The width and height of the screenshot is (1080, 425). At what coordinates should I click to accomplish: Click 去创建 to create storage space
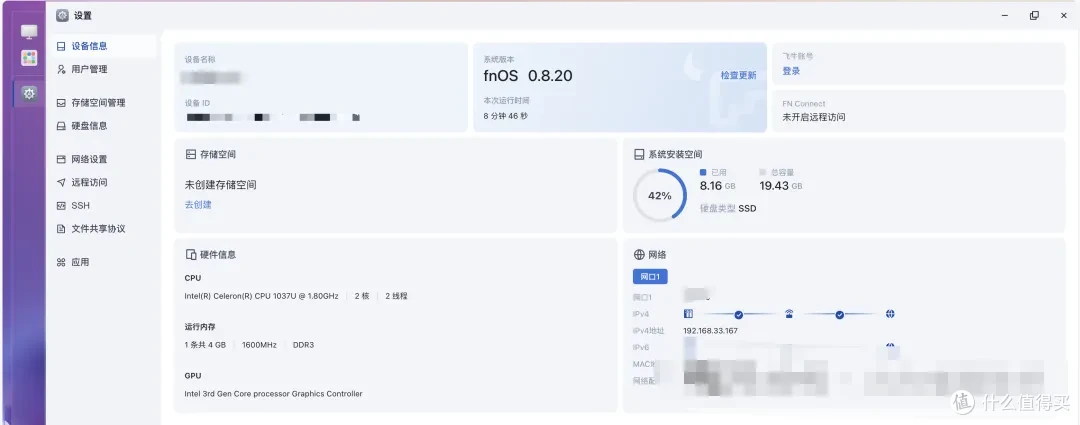[x=198, y=205]
